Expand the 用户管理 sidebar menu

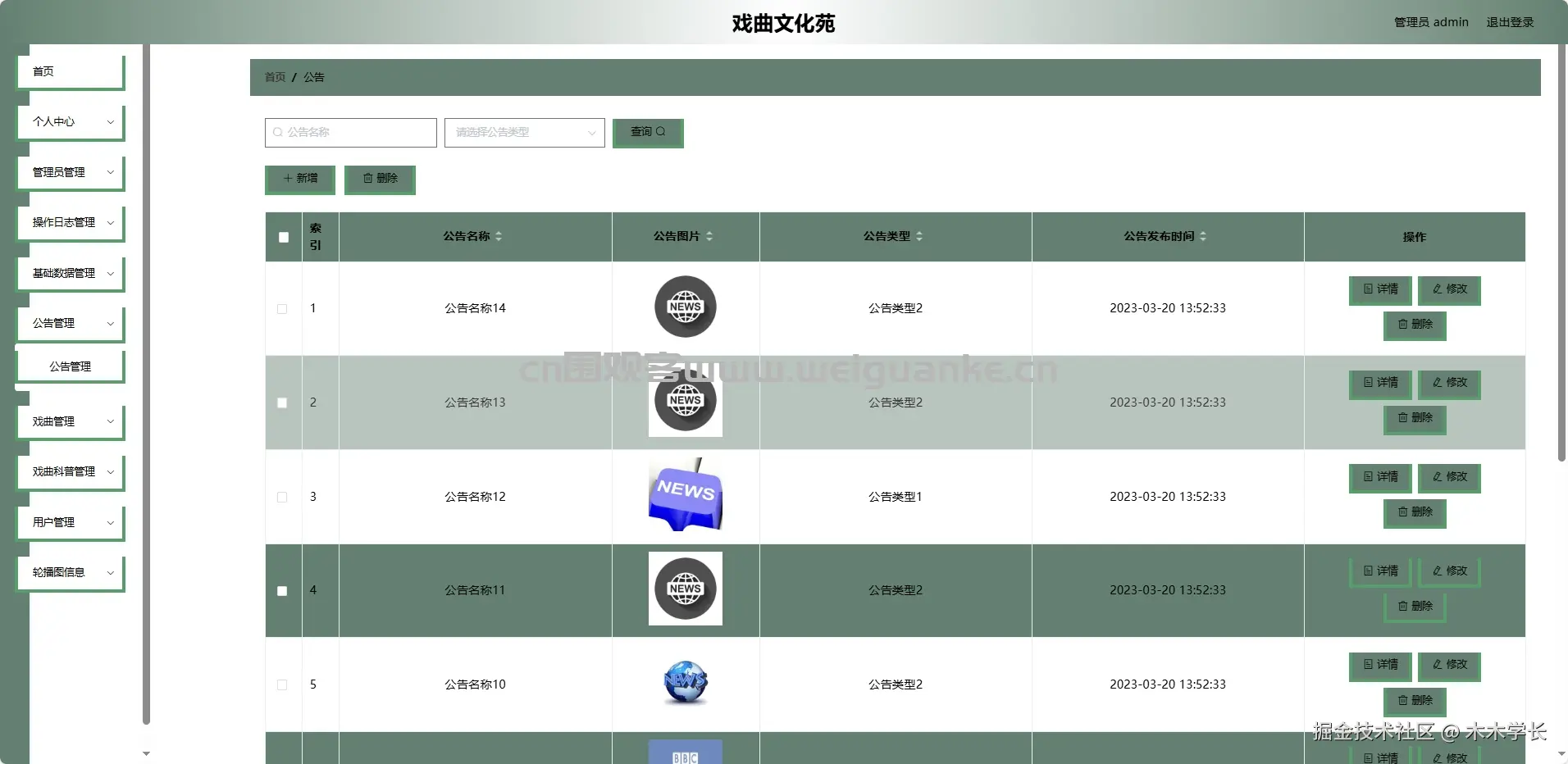[x=71, y=522]
